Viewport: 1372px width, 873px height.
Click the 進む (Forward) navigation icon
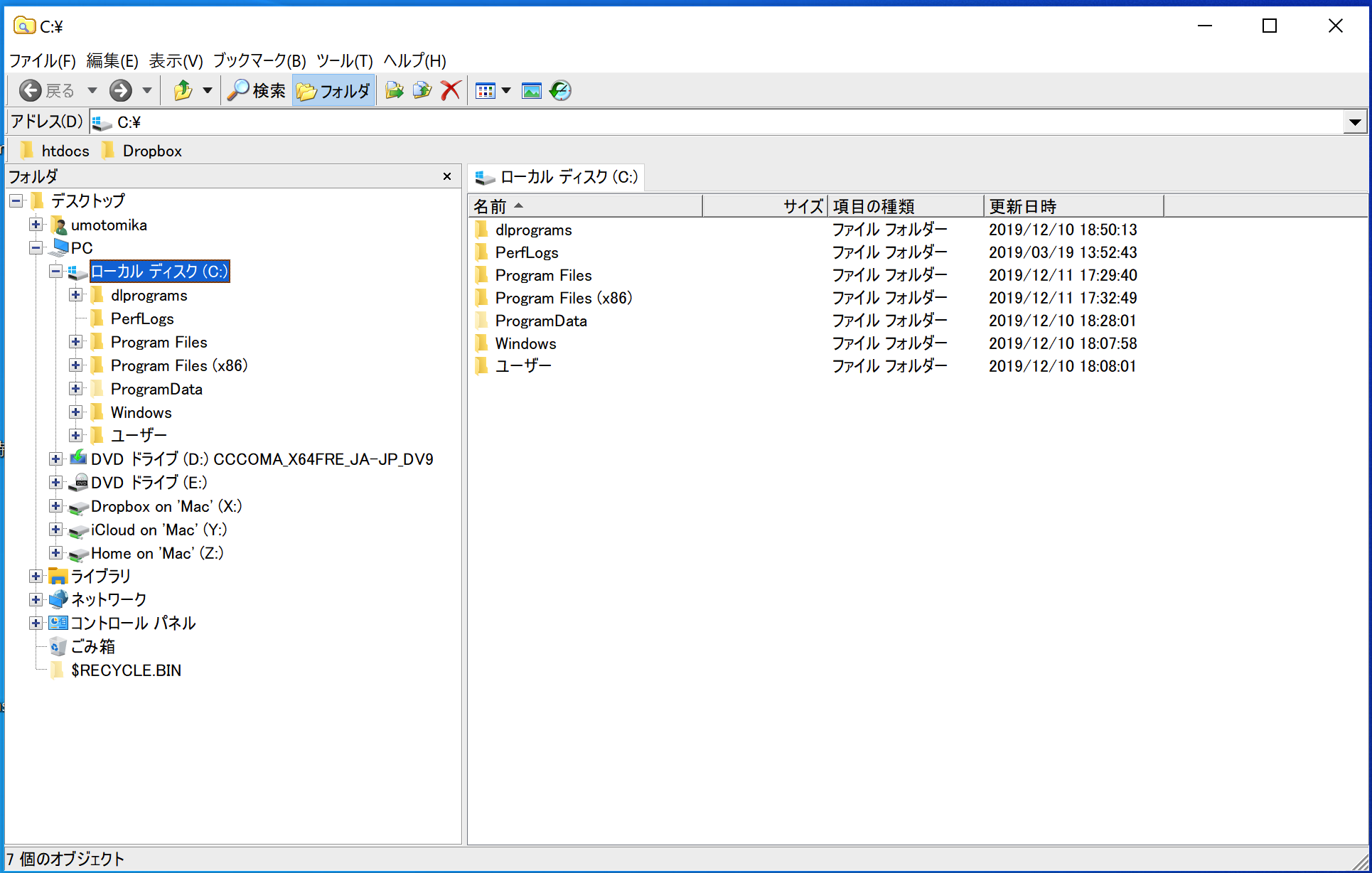tap(119, 92)
